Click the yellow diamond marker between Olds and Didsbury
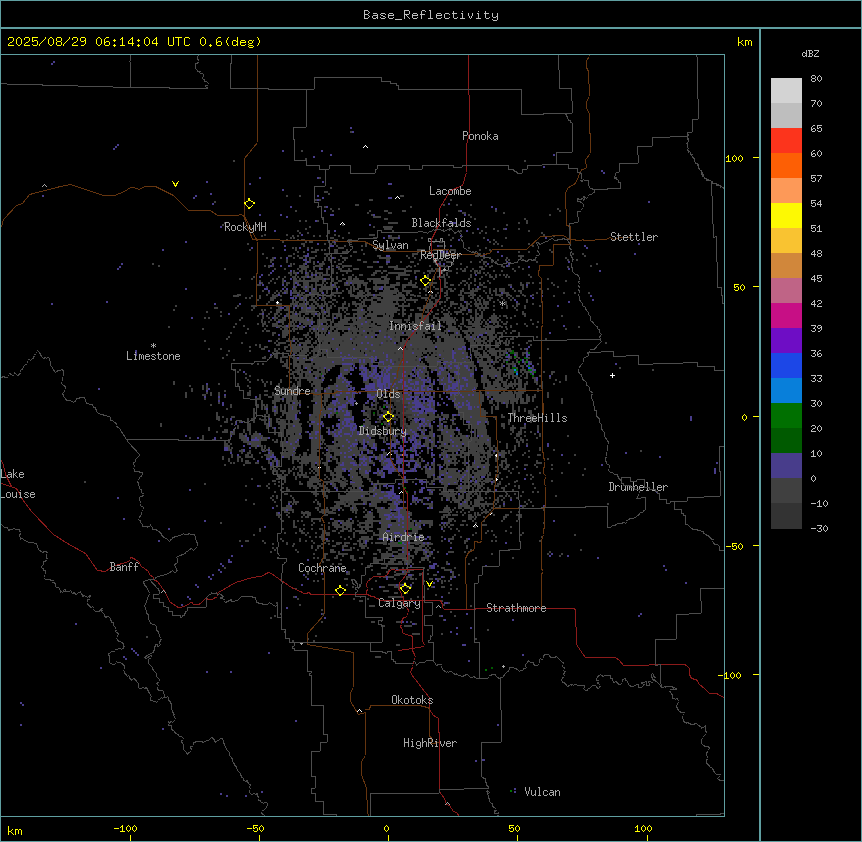This screenshot has width=862, height=842. [x=388, y=417]
